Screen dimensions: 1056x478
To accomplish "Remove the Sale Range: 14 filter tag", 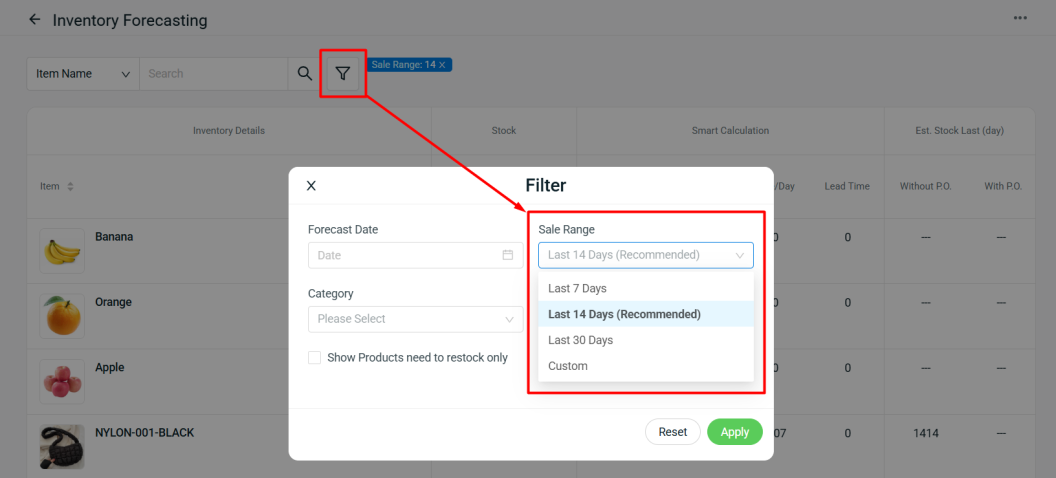I will click(x=442, y=65).
